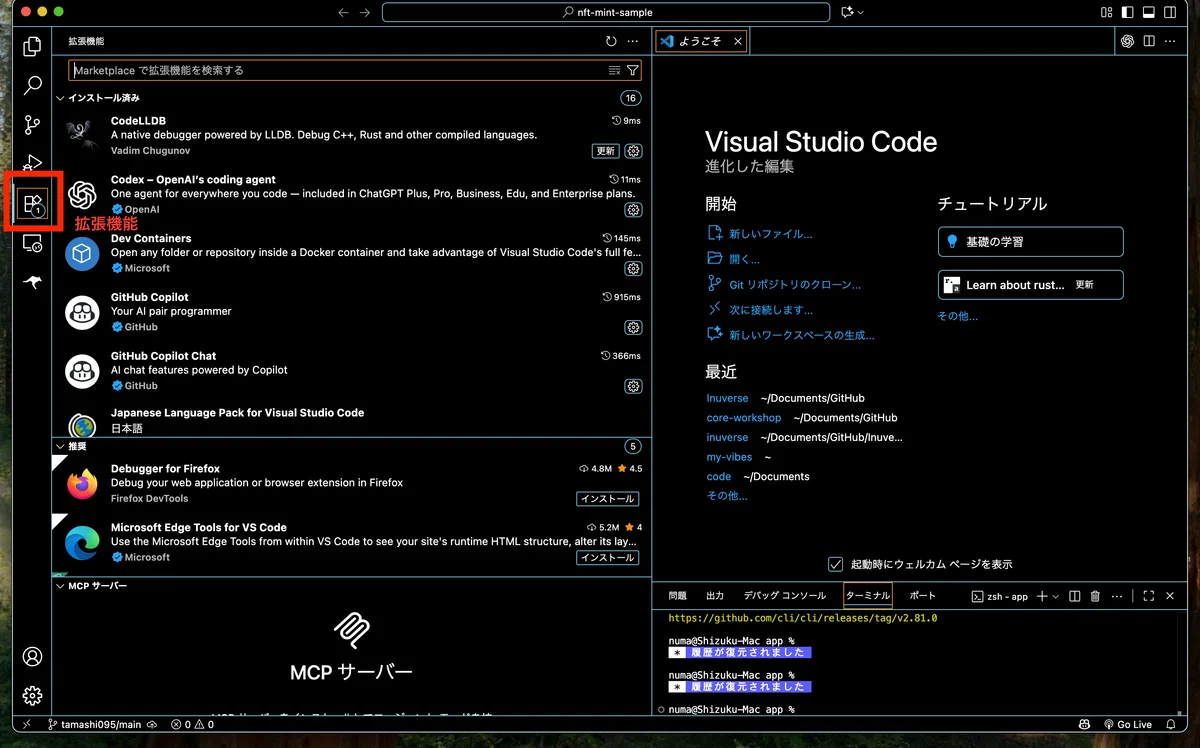This screenshot has width=1200, height=748.
Task: Open the Explorer view in activity bar
Action: coord(33,46)
